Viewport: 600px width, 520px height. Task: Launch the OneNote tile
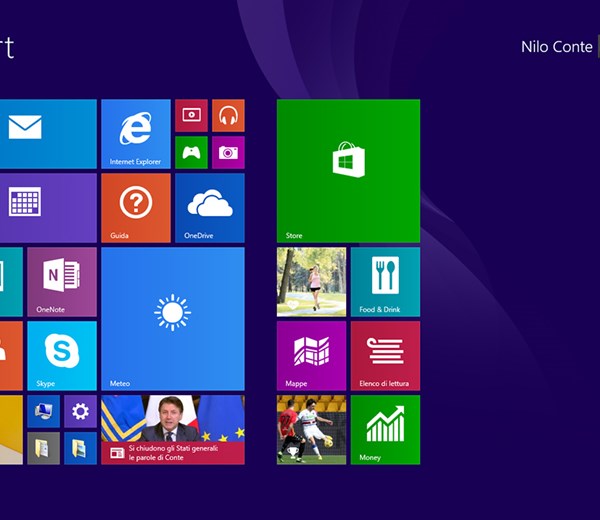click(62, 282)
